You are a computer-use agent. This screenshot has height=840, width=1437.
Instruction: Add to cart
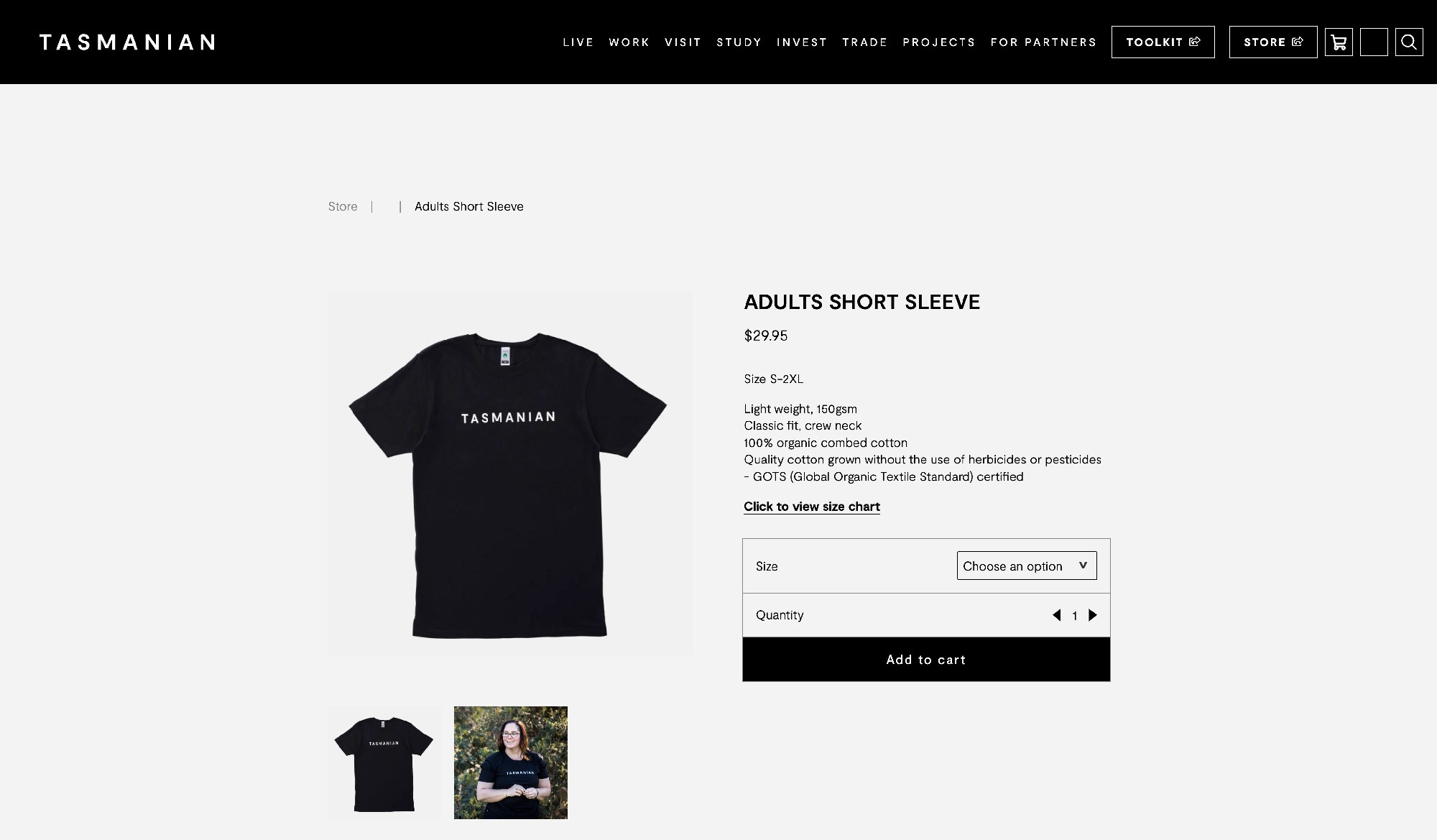926,659
